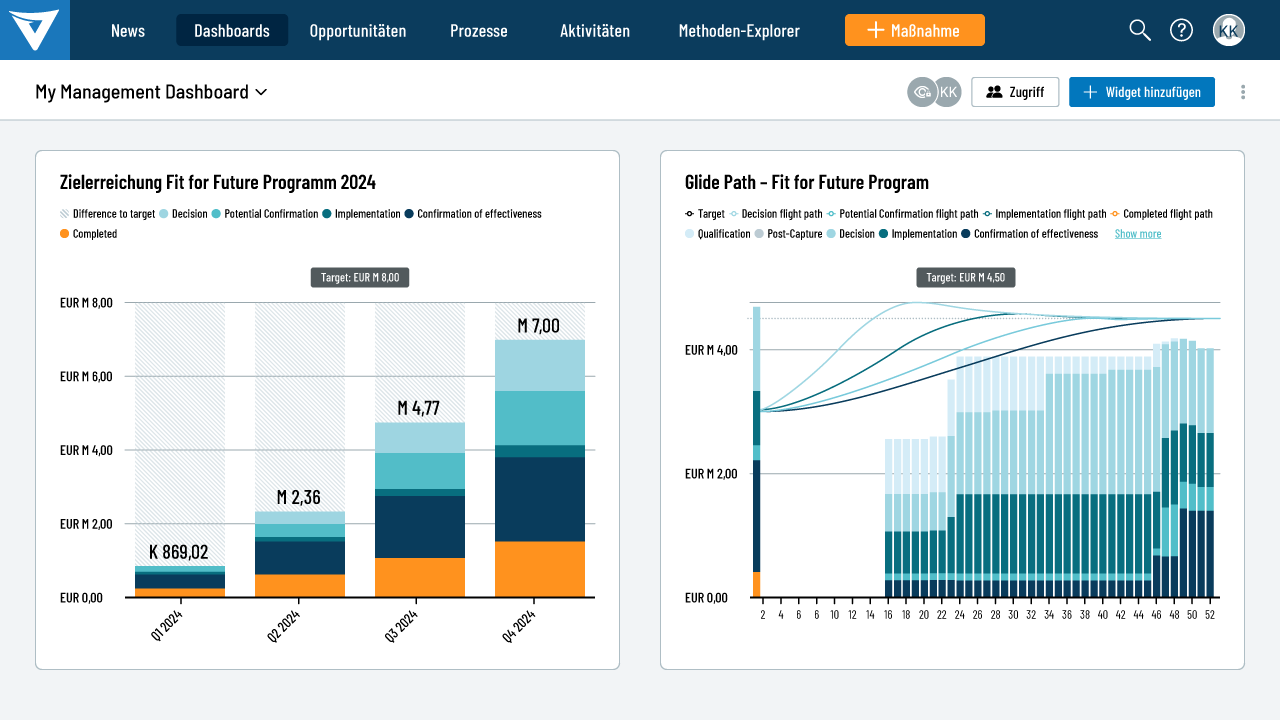Click the Widget hinzufügen button
The height and width of the screenshot is (720, 1280).
(x=1142, y=92)
